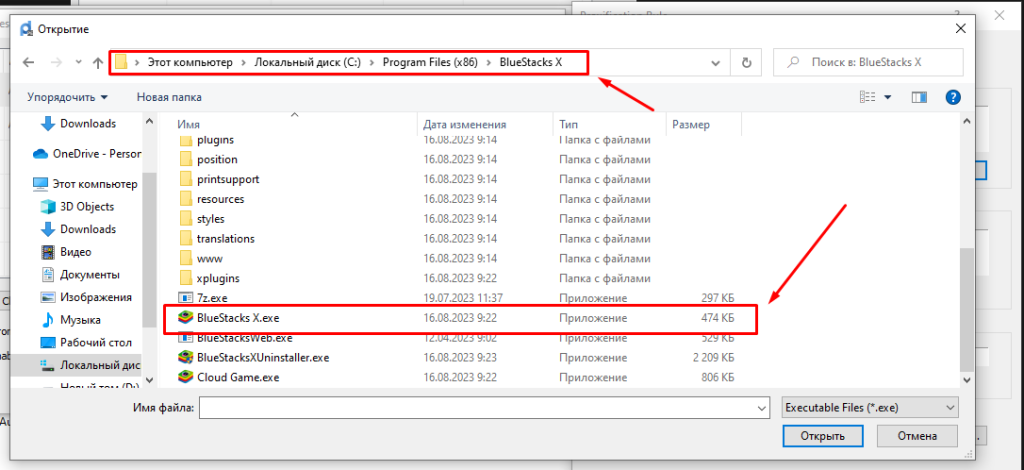
Task: Select the printsupport folder
Action: click(228, 179)
